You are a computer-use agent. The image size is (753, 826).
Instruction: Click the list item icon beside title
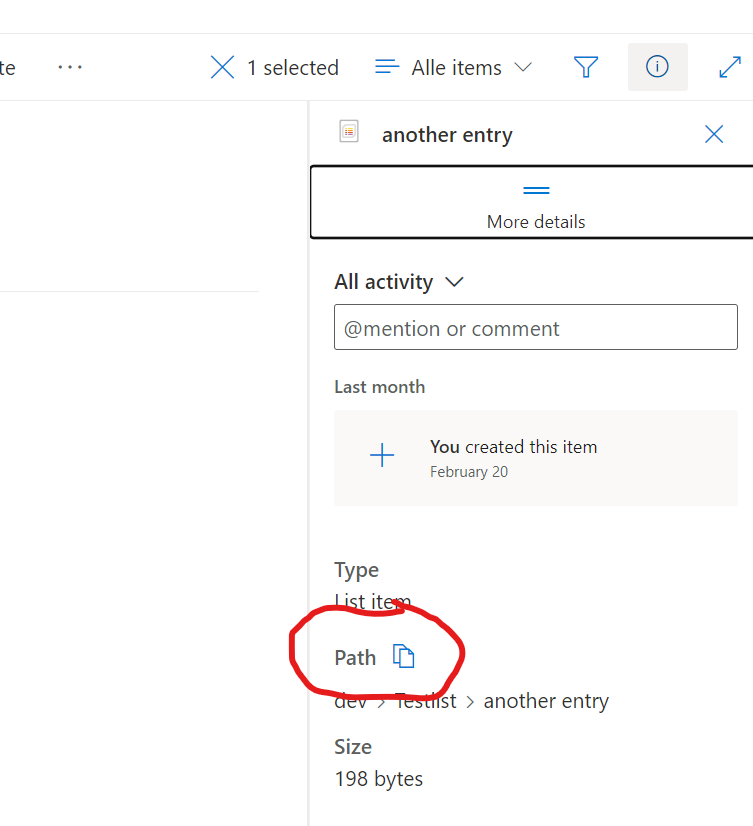point(349,131)
